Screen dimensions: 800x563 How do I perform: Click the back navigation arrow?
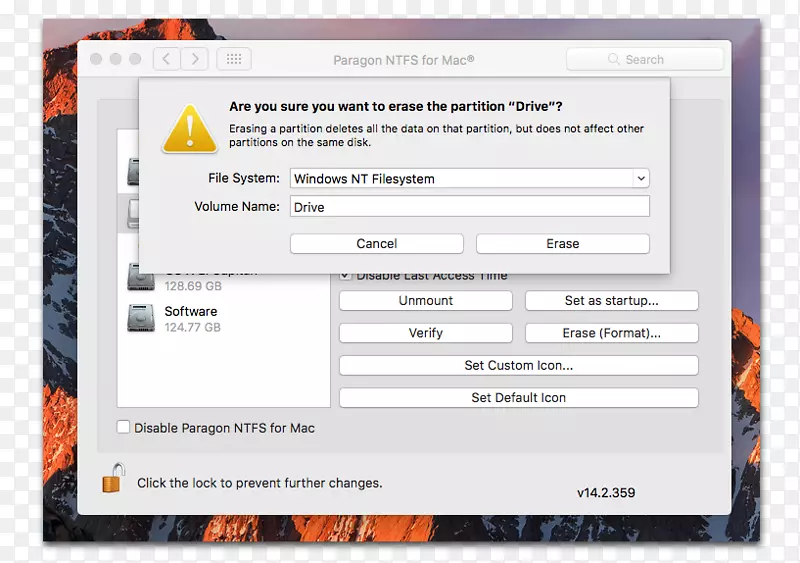[x=166, y=59]
